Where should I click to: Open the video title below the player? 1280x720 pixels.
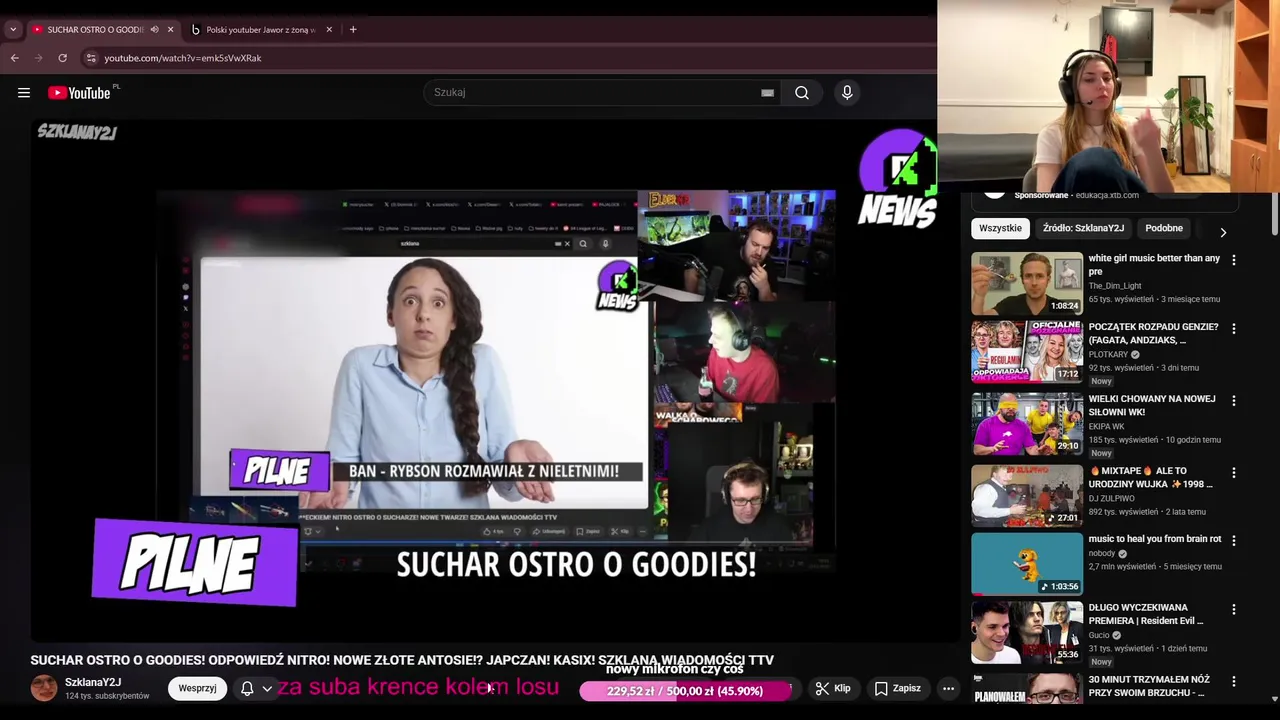pyautogui.click(x=402, y=660)
